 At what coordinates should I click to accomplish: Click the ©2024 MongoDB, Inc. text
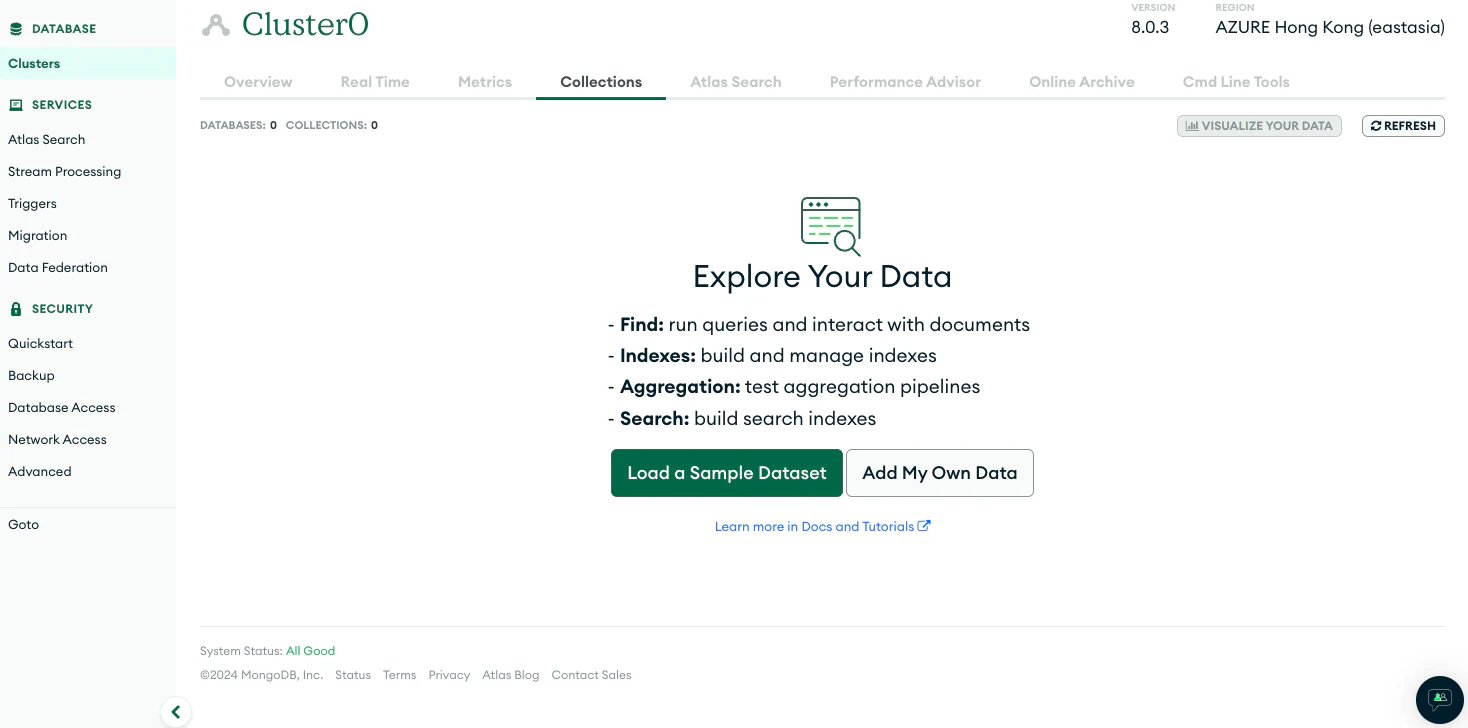(x=262, y=675)
